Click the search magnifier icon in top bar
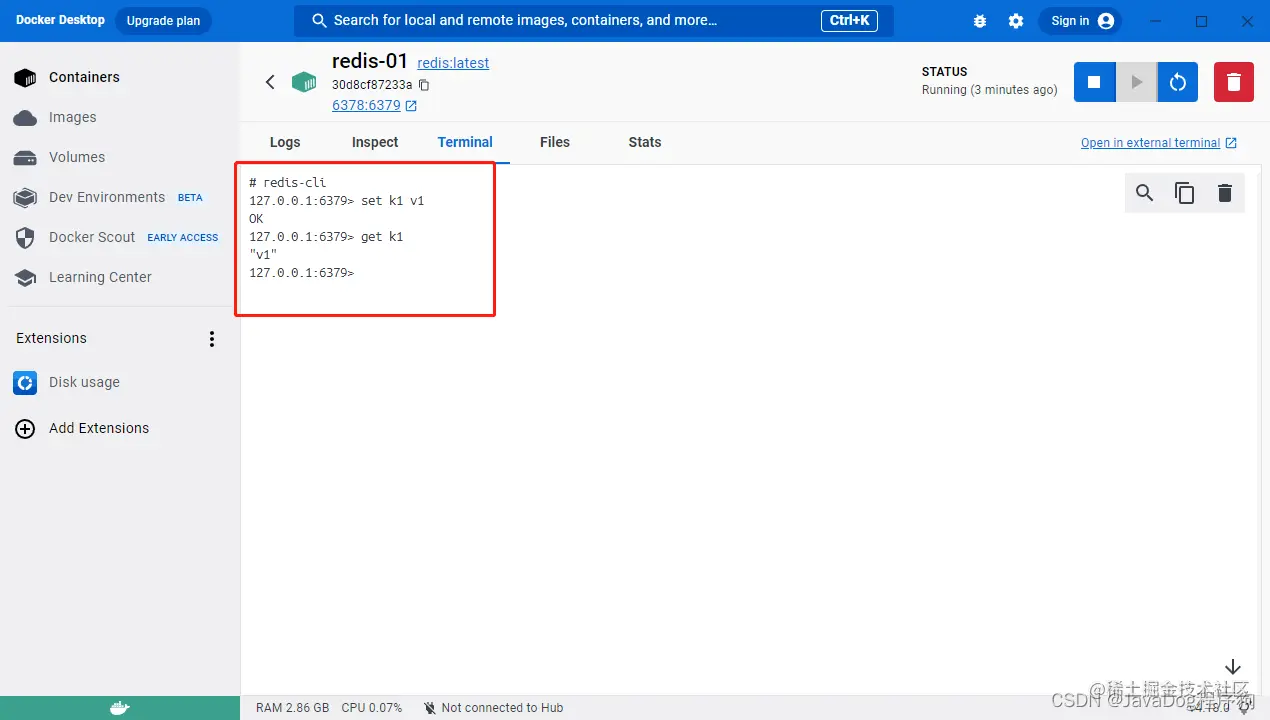1270x720 pixels. coord(320,20)
